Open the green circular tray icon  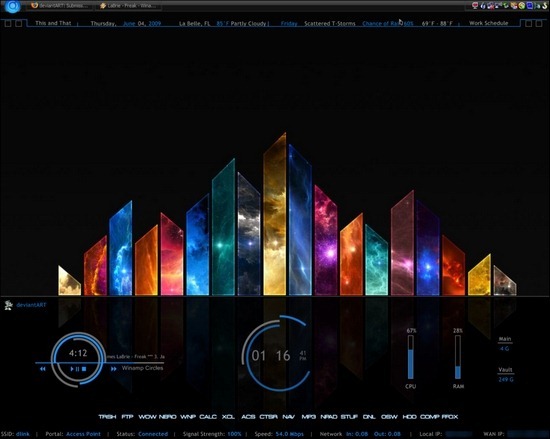(522, 6)
